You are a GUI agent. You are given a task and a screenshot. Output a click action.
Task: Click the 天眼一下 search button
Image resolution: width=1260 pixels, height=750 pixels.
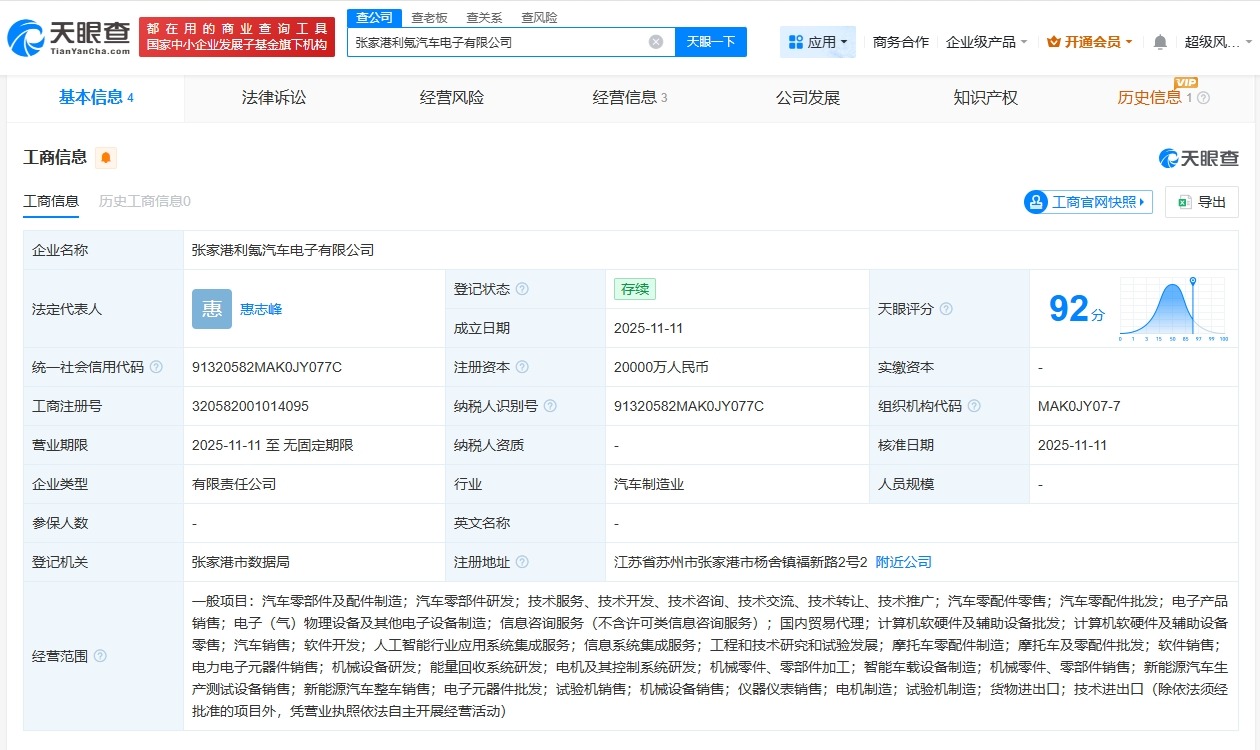click(711, 41)
